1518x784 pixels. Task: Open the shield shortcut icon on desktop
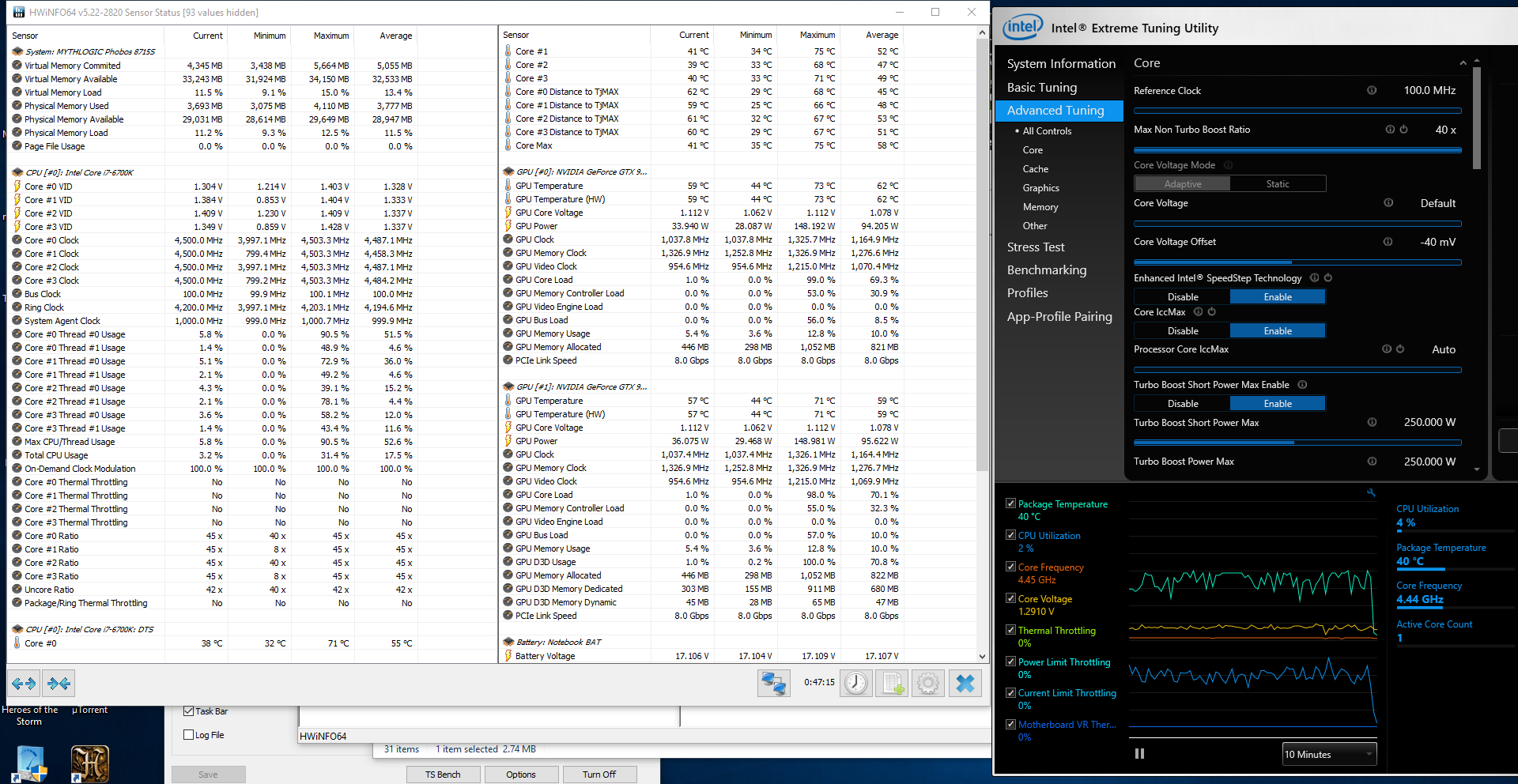click(x=30, y=763)
